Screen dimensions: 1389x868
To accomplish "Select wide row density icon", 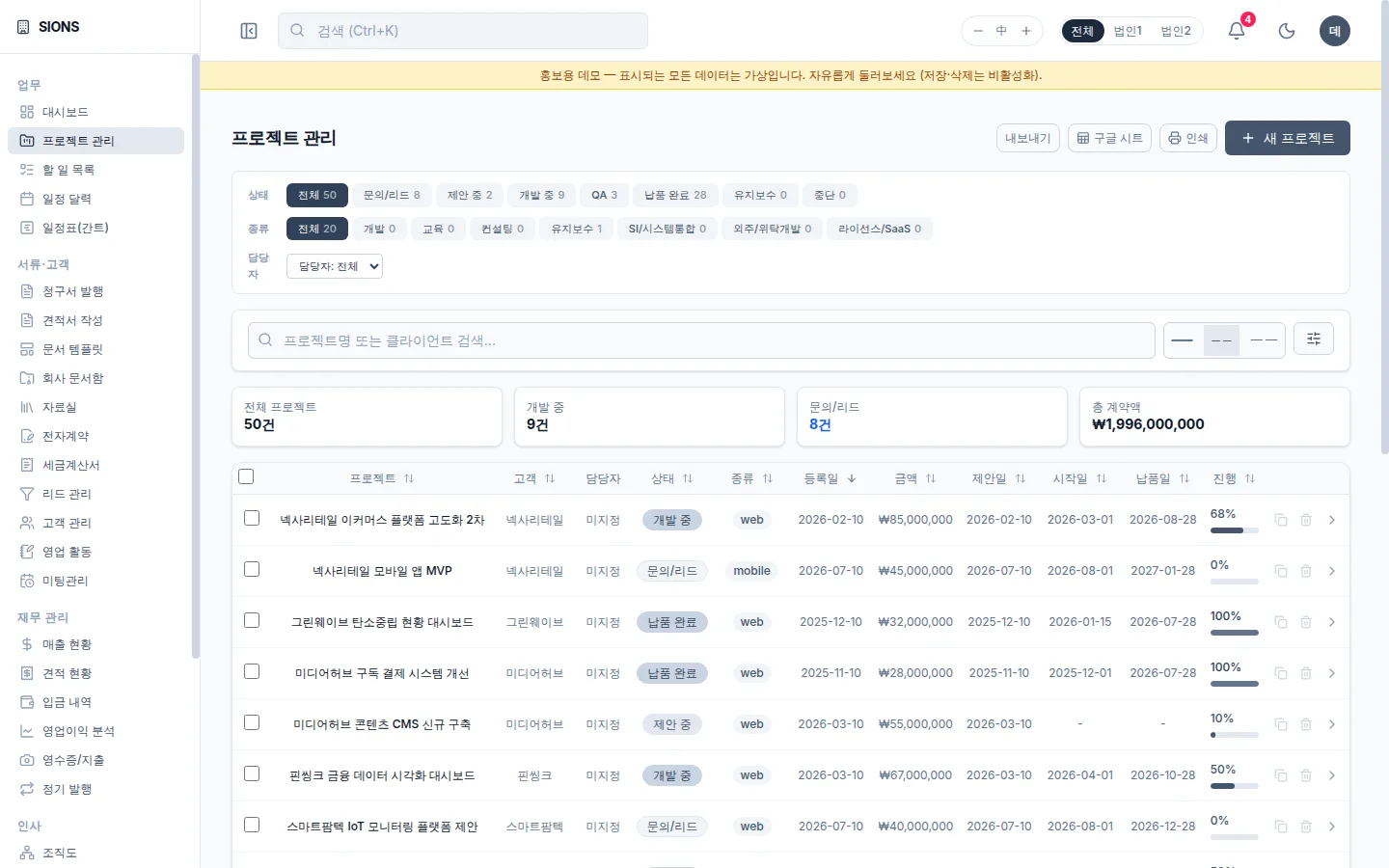I will 1264,339.
